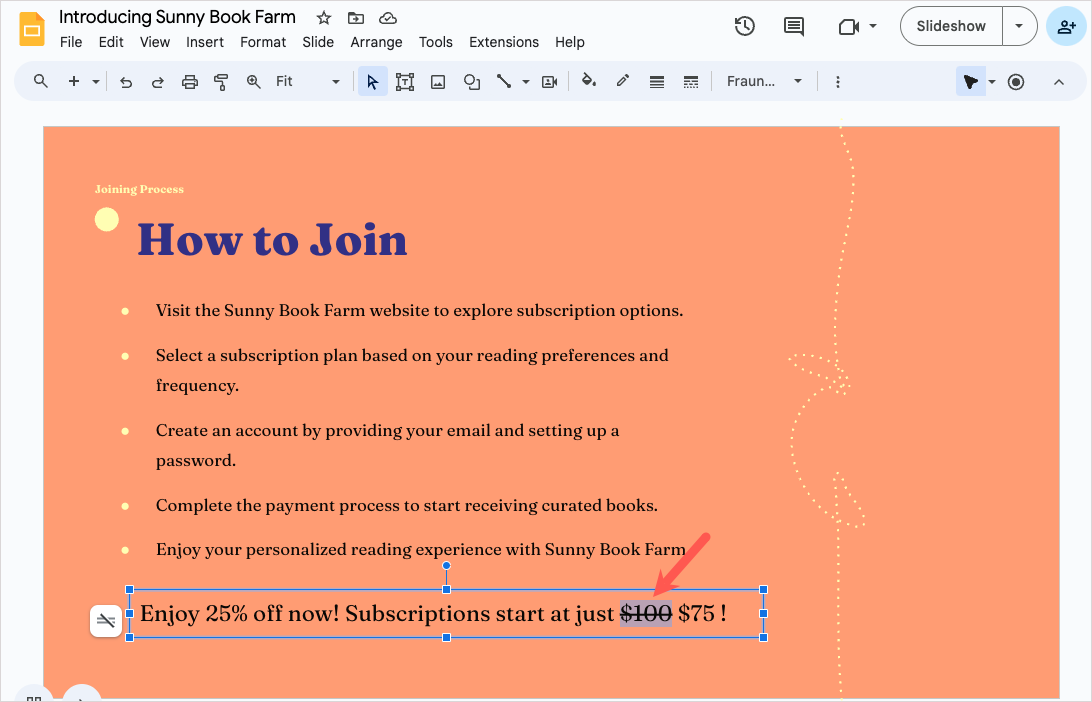Screen dimensions: 1092x702
Task: Insert a text box
Action: point(405,82)
